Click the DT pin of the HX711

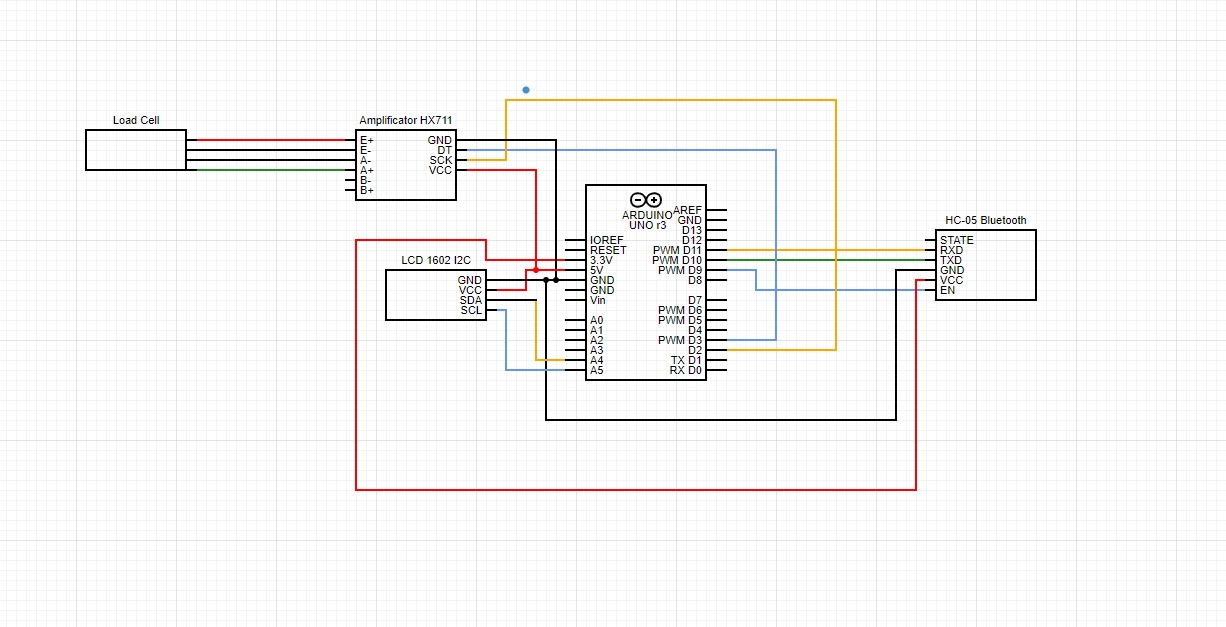pos(445,150)
